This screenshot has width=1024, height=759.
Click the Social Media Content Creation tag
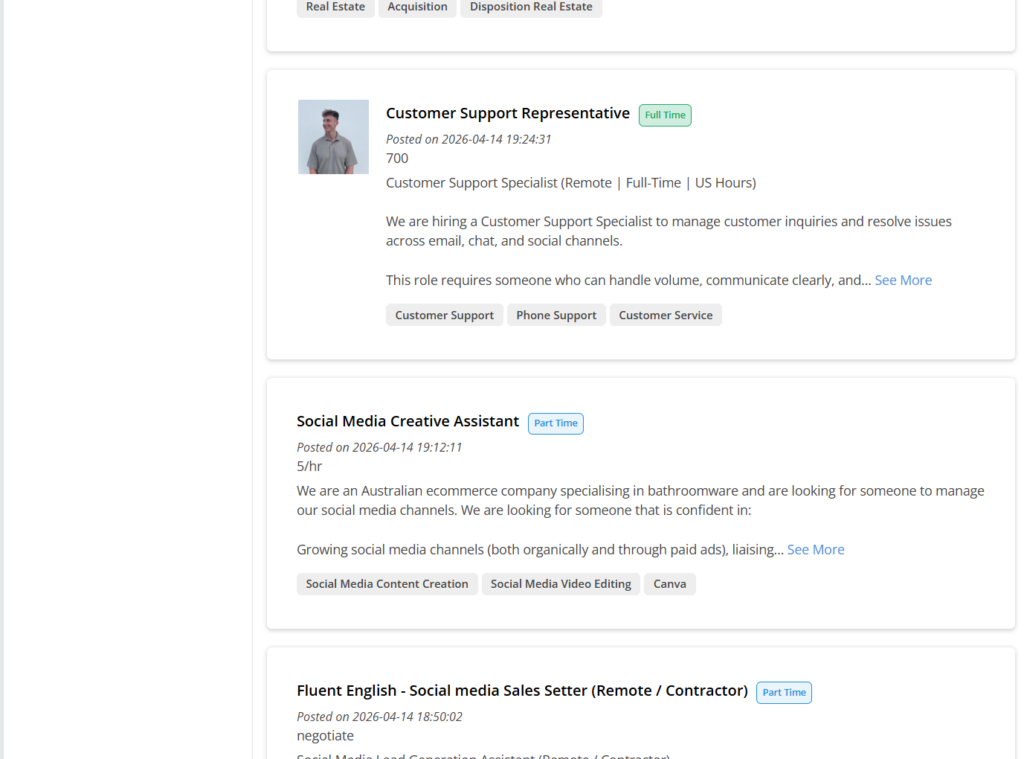[387, 583]
